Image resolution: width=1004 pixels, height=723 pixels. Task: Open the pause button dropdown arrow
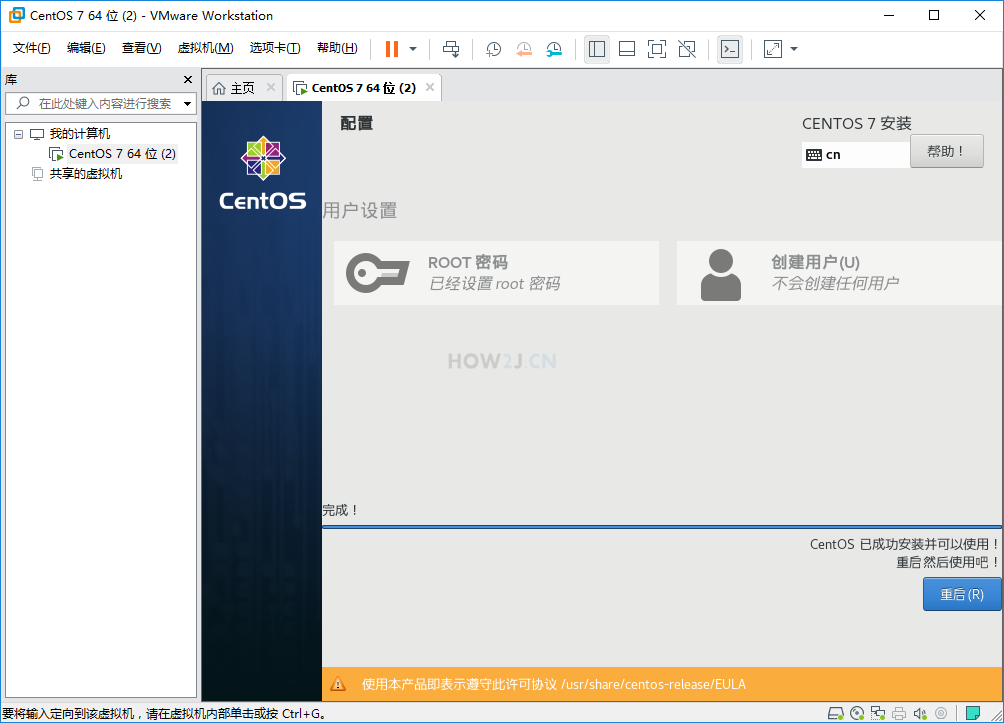413,48
